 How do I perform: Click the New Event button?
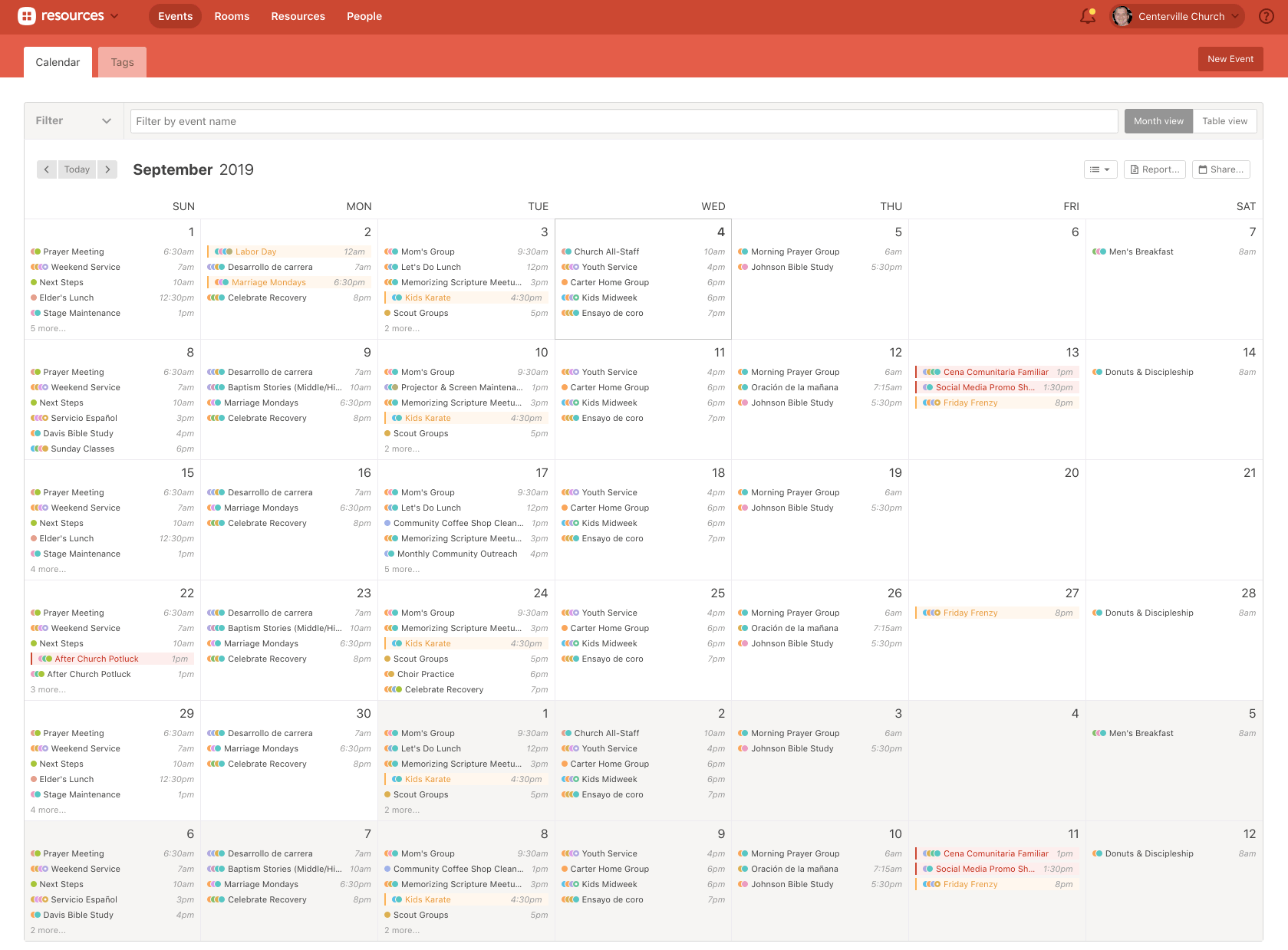(1230, 59)
